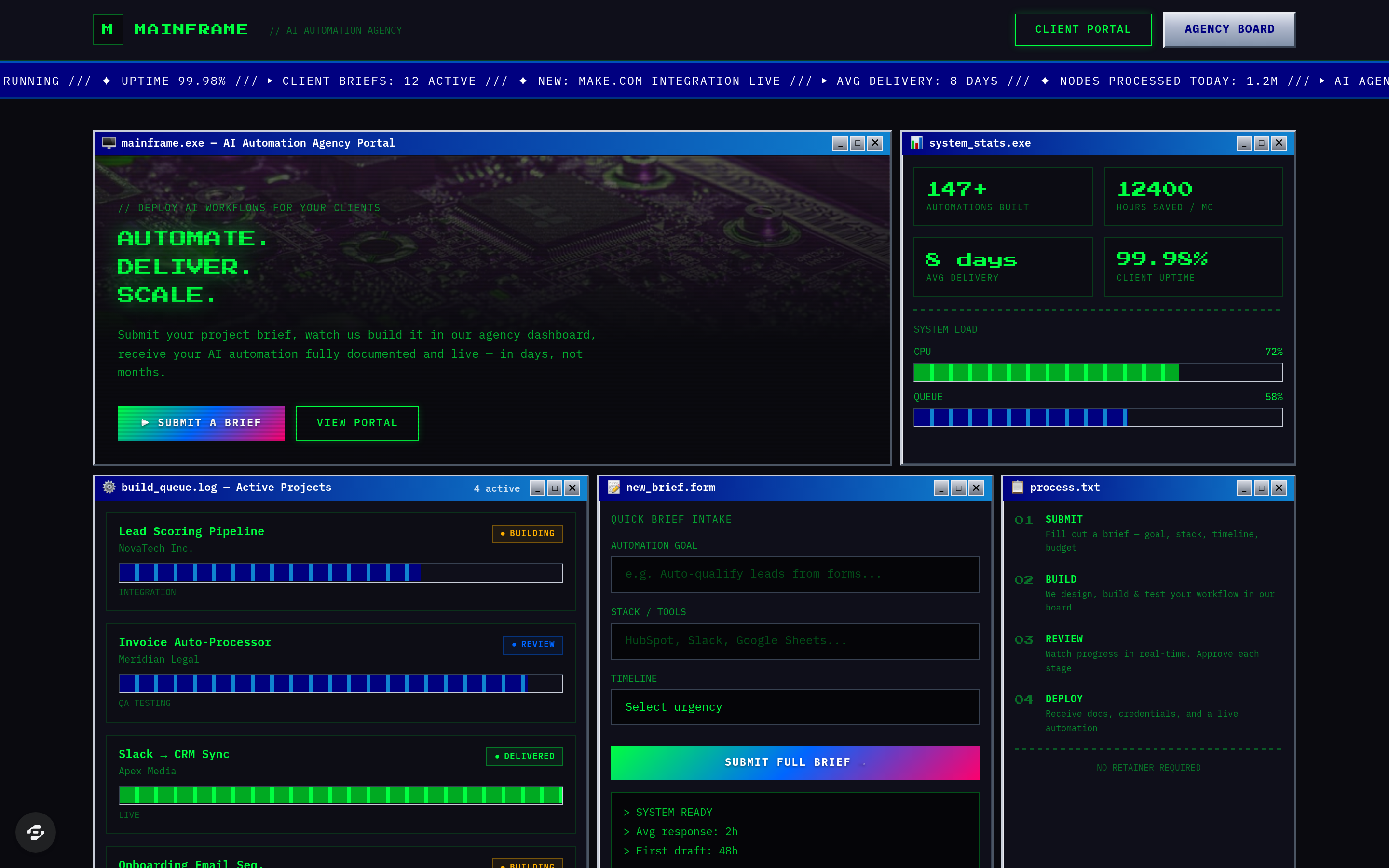This screenshot has height=868, width=1389.
Task: Click the 8 days Avg Delivery stat card
Action: 1003,267
